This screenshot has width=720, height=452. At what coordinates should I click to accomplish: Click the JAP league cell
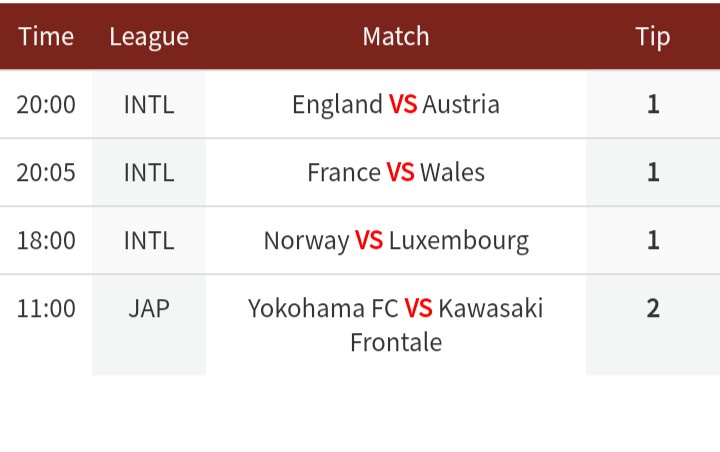click(x=149, y=308)
